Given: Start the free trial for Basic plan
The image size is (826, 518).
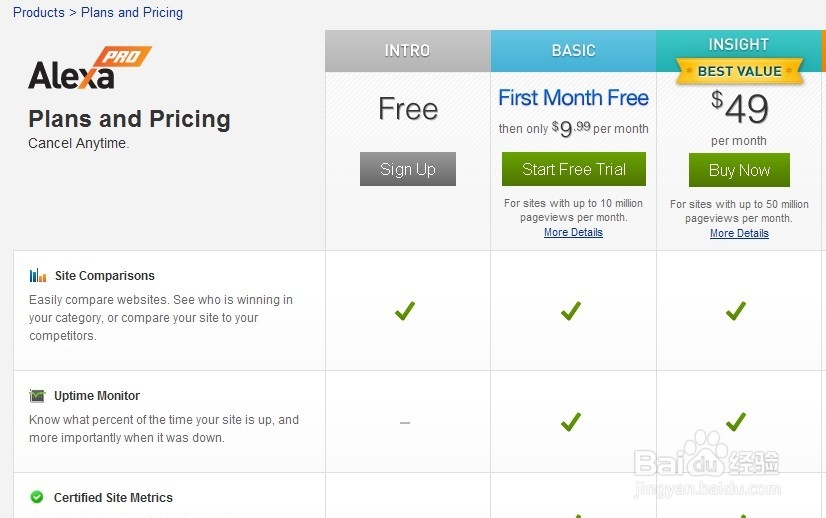Looking at the screenshot, I should coord(573,169).
